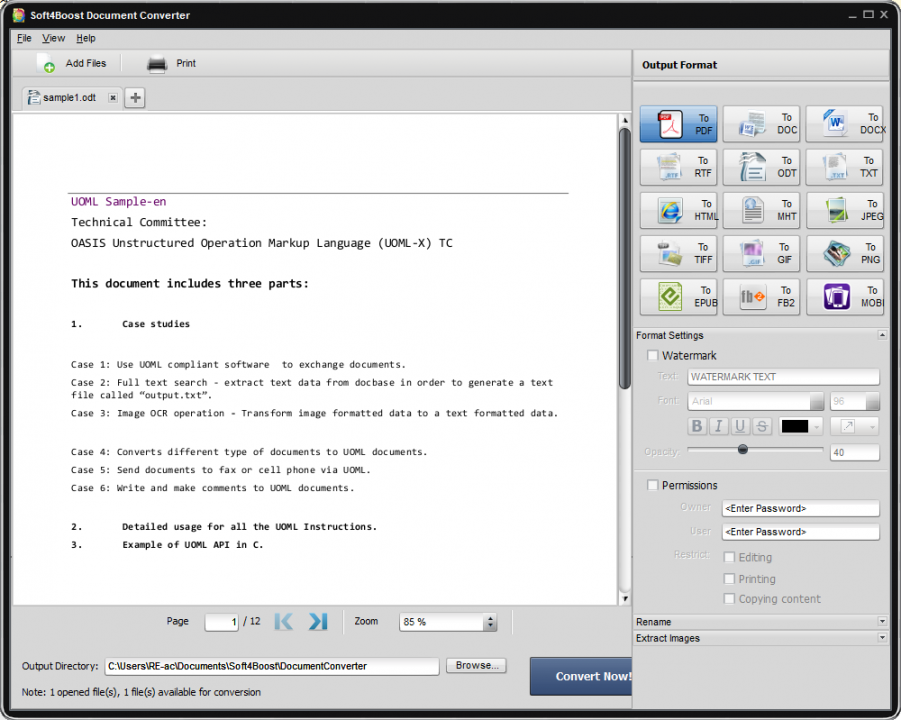
Task: Click the document preview vertical scrollbar
Action: click(625, 259)
